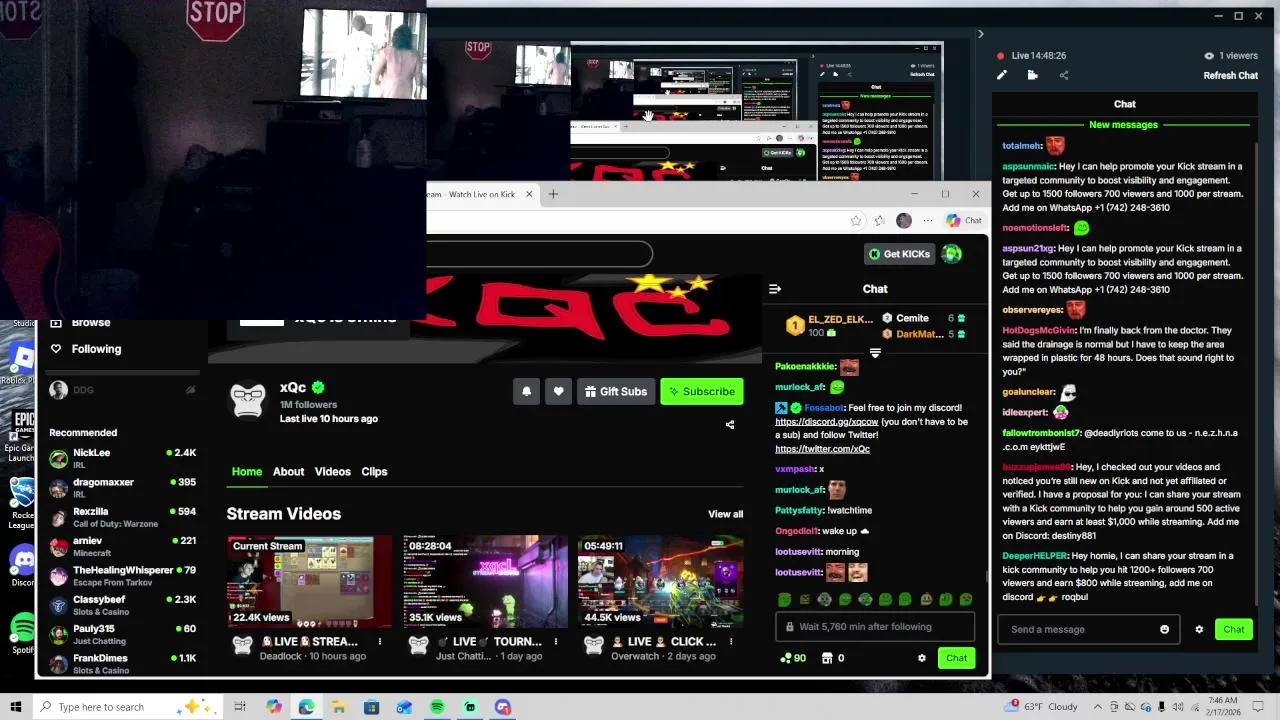Click the browser favorites star icon
The height and width of the screenshot is (720, 1280).
856,220
